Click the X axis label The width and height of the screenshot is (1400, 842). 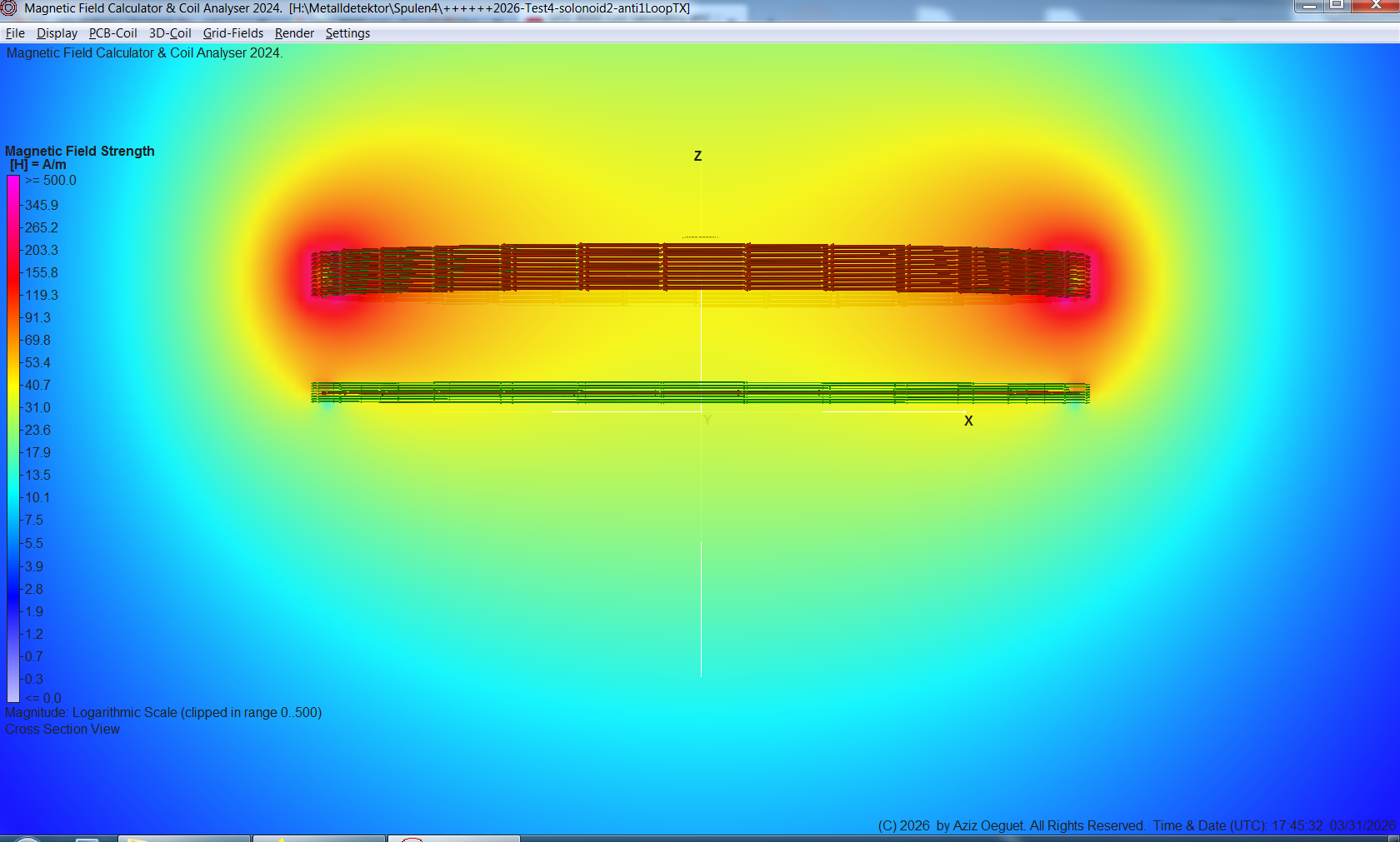pos(968,421)
